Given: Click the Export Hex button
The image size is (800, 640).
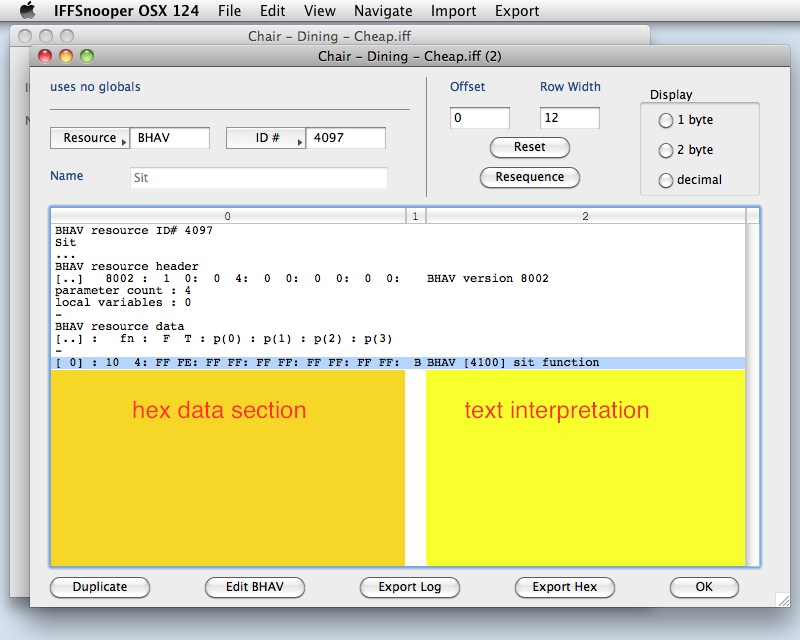Looking at the screenshot, I should pos(565,587).
